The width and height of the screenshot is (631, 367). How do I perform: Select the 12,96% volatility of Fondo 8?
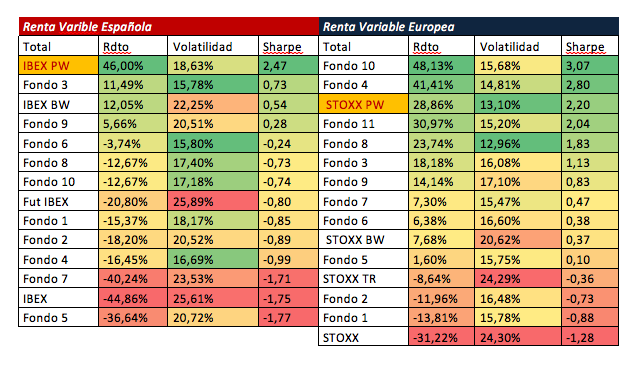pyautogui.click(x=518, y=143)
